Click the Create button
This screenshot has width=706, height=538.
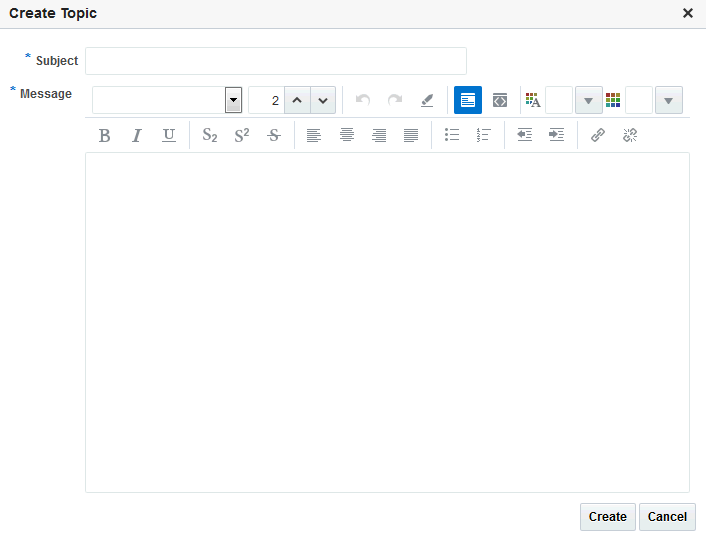click(x=607, y=517)
